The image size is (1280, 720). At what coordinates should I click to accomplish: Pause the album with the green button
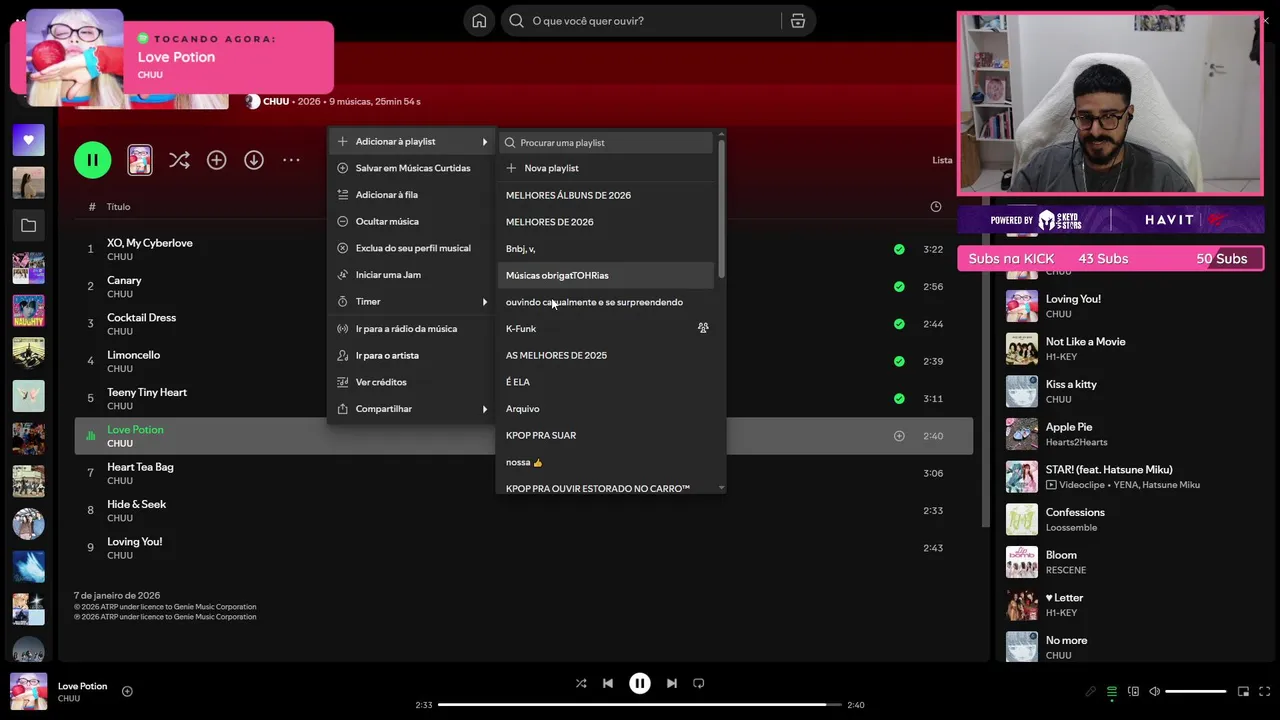tap(92, 160)
